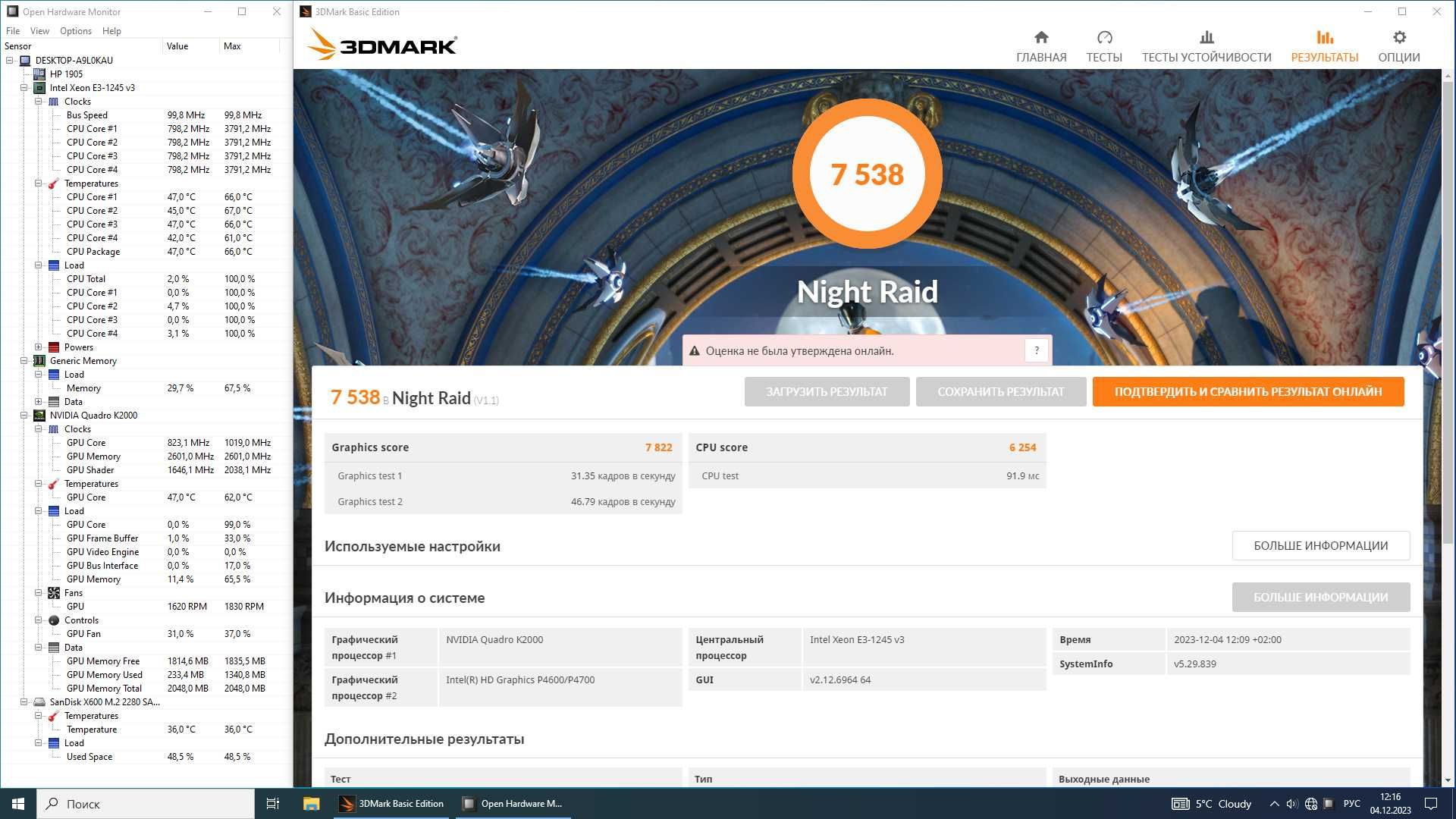The image size is (1456, 819).
Task: Open Task View on the taskbar
Action: click(273, 804)
